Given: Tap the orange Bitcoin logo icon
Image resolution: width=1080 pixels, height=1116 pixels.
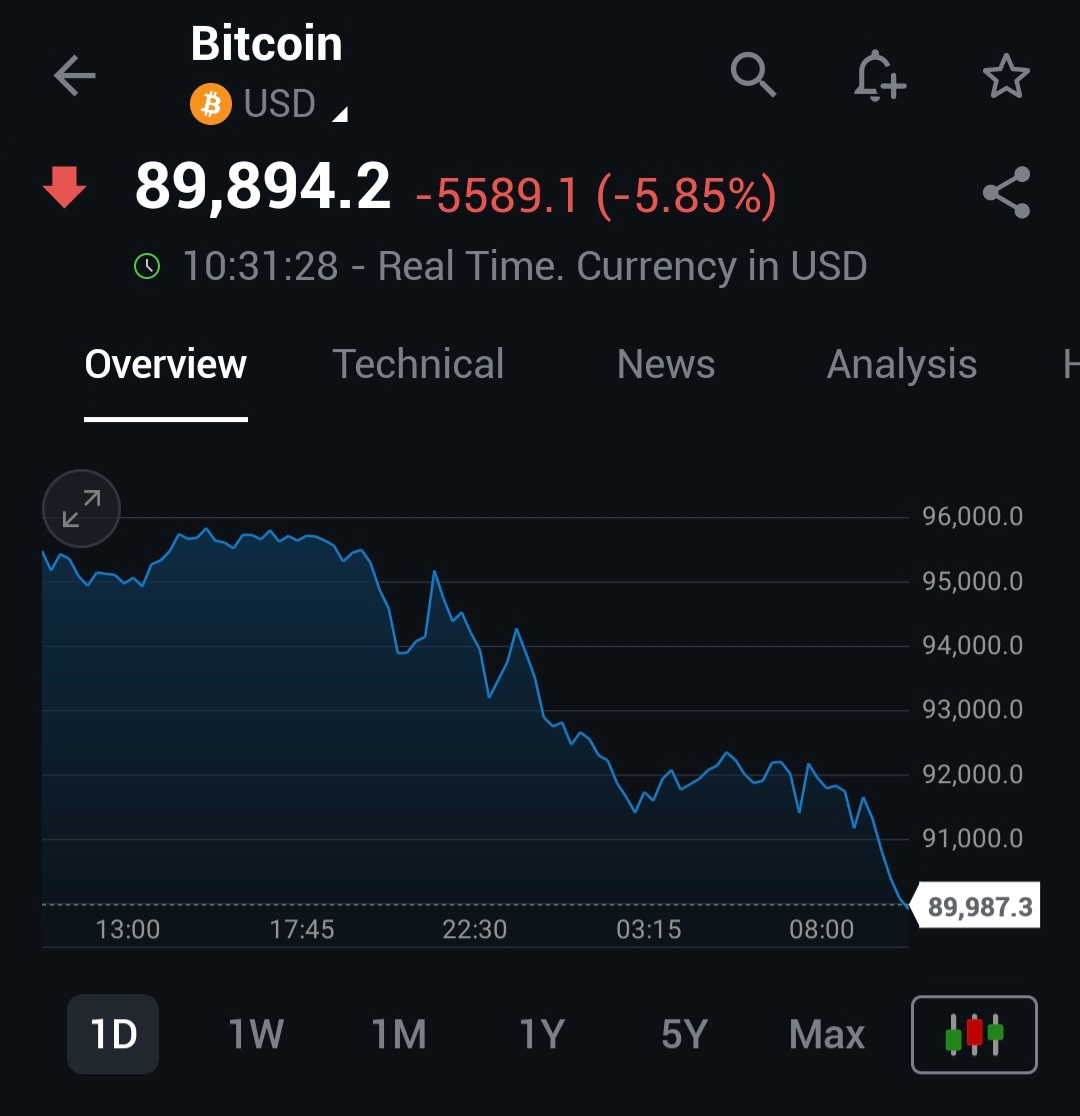Looking at the screenshot, I should [x=210, y=104].
